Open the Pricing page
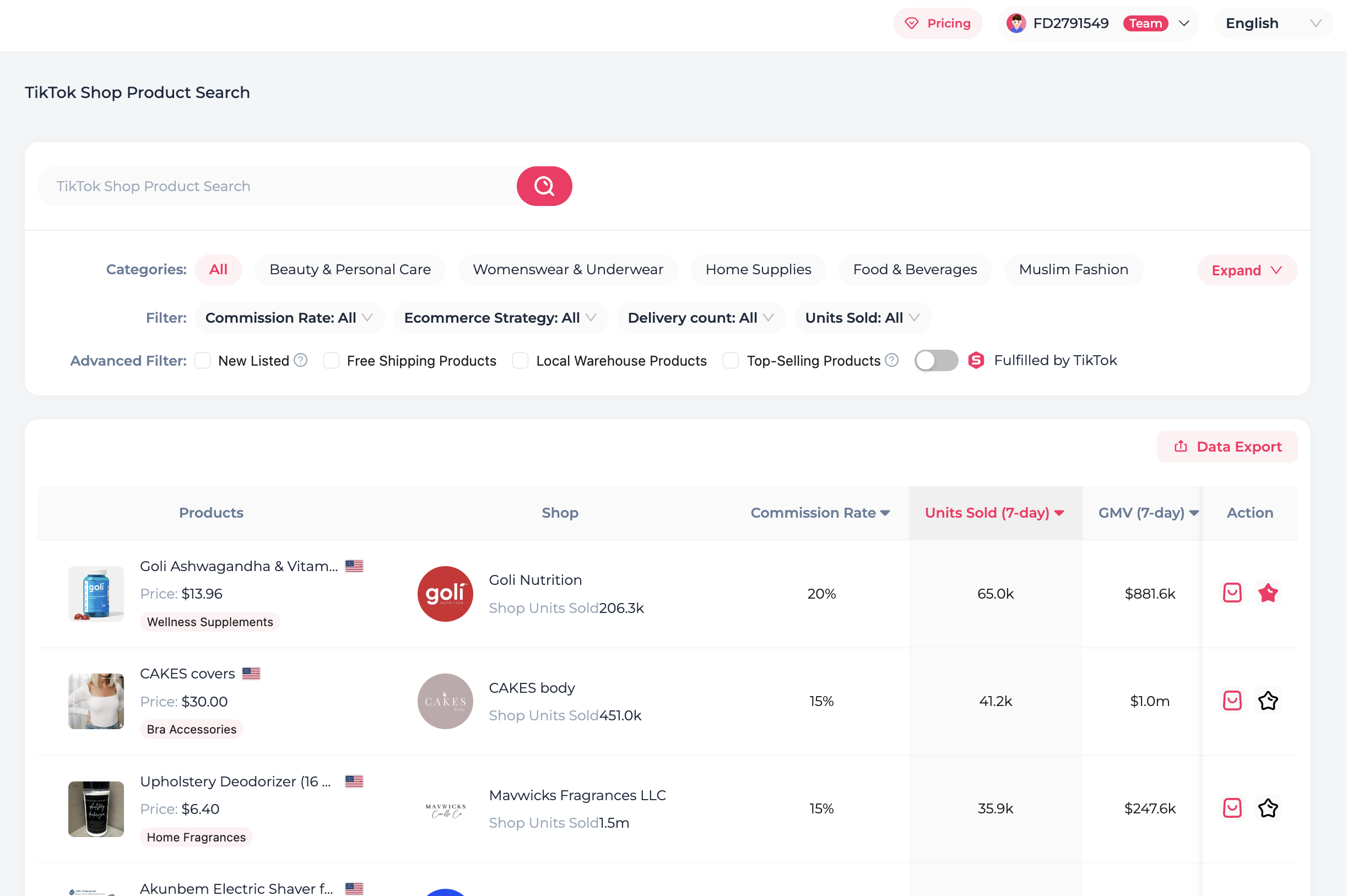 pos(937,24)
